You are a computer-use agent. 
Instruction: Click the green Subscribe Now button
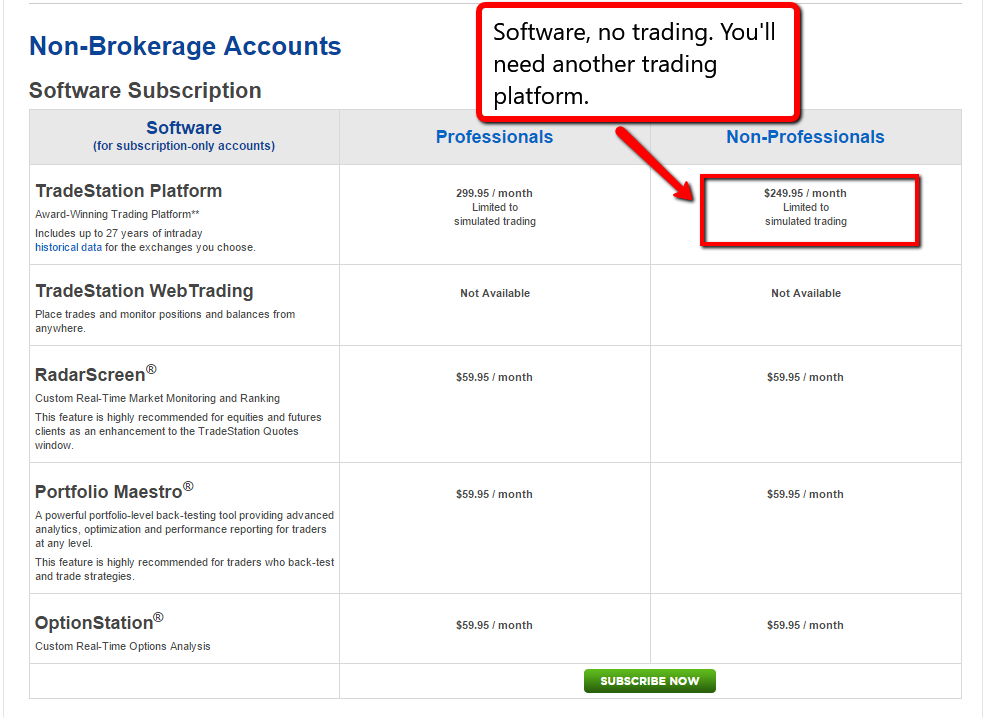coord(649,681)
